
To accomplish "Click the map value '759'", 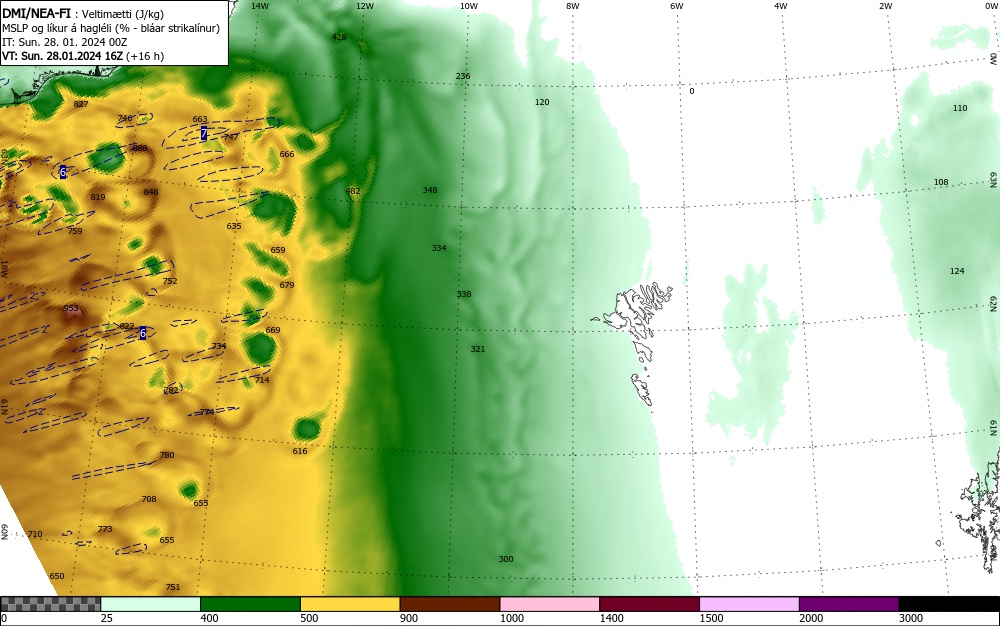I will coord(75,231).
